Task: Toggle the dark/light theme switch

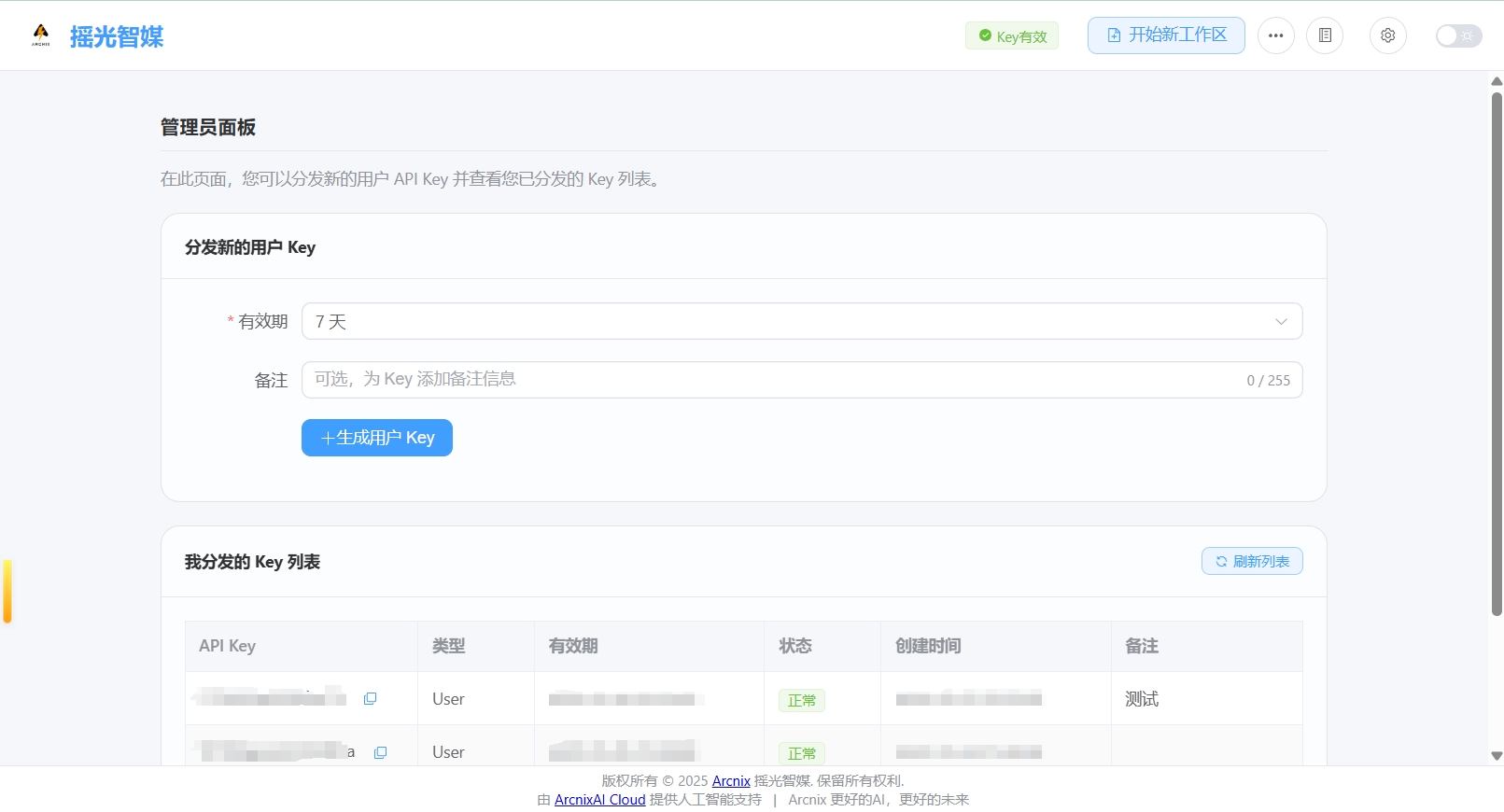Action: (1457, 35)
